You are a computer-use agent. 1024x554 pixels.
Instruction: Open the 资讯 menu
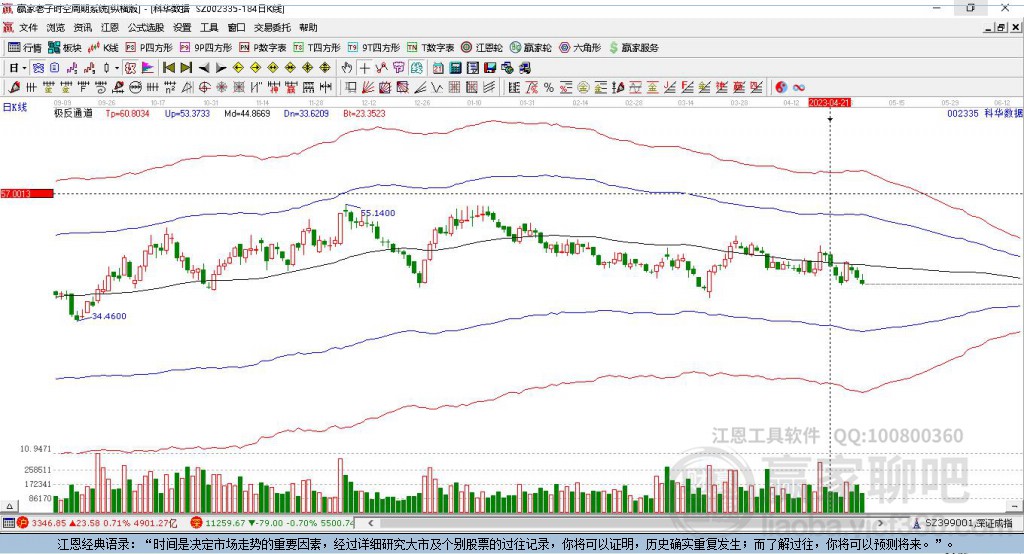pos(83,27)
